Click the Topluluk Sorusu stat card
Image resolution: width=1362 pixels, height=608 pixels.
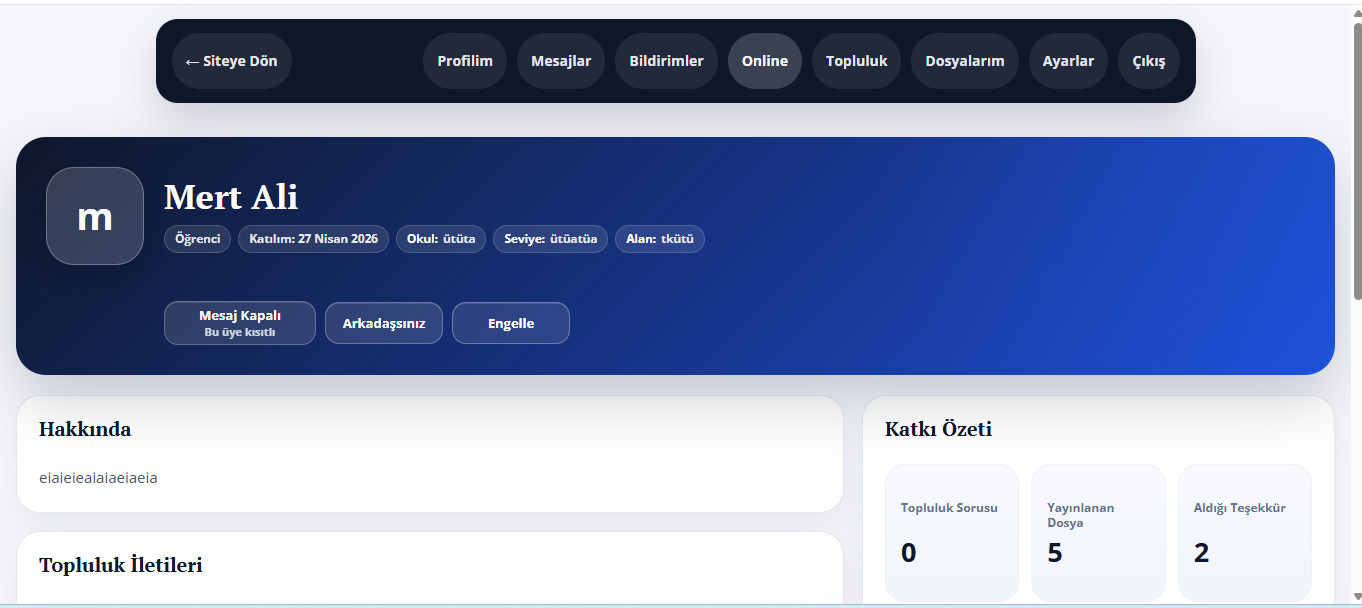(952, 533)
